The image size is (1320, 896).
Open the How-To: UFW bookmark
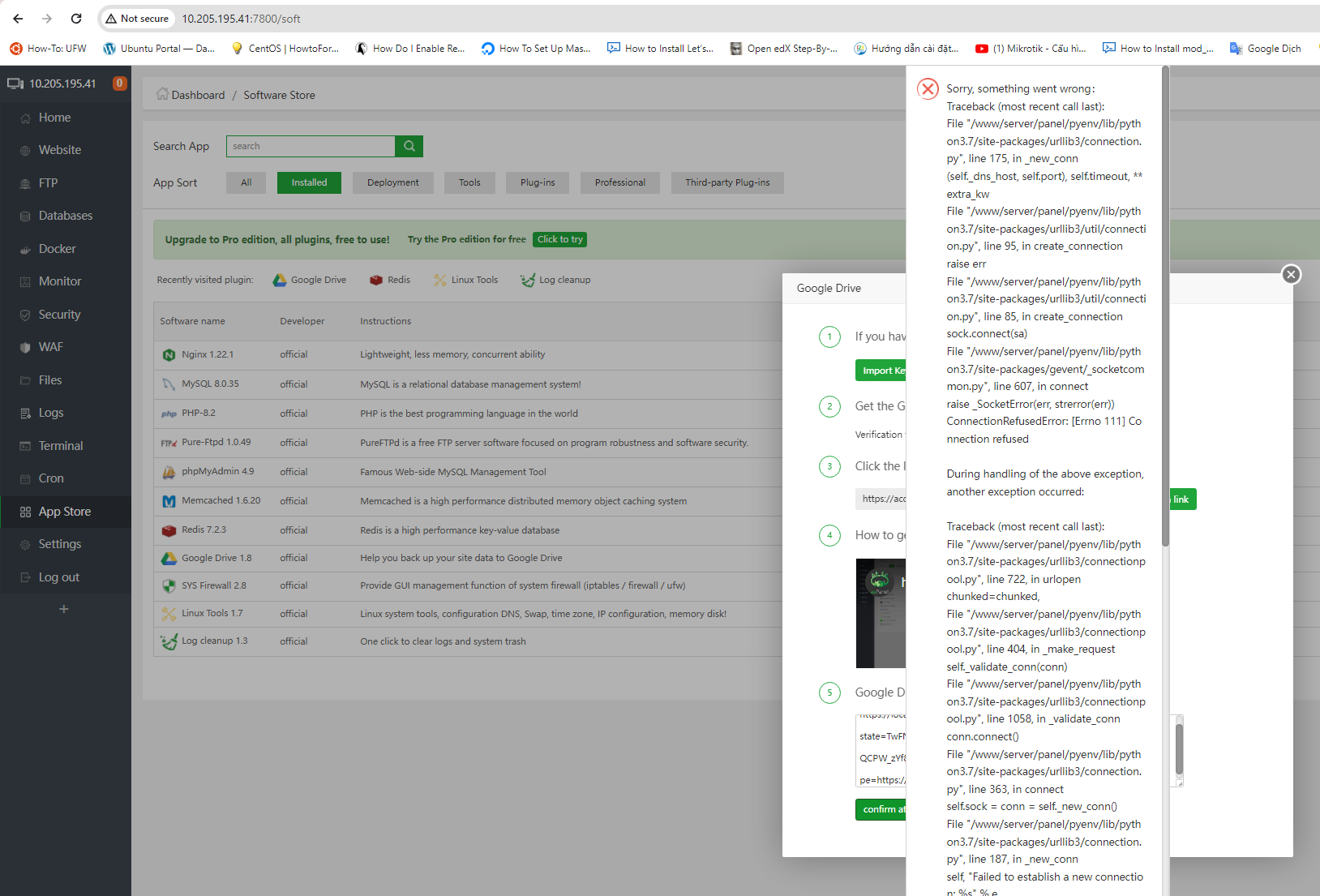pos(48,49)
